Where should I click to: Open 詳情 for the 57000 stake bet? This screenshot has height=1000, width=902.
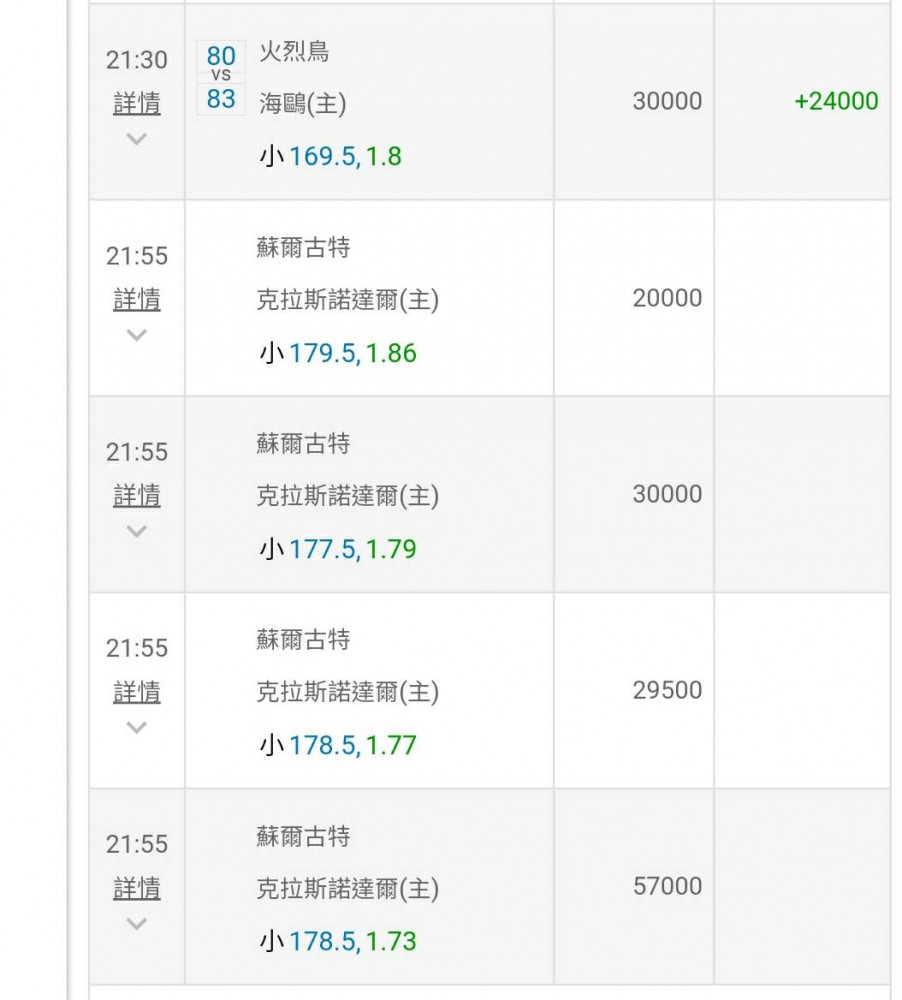click(x=137, y=888)
